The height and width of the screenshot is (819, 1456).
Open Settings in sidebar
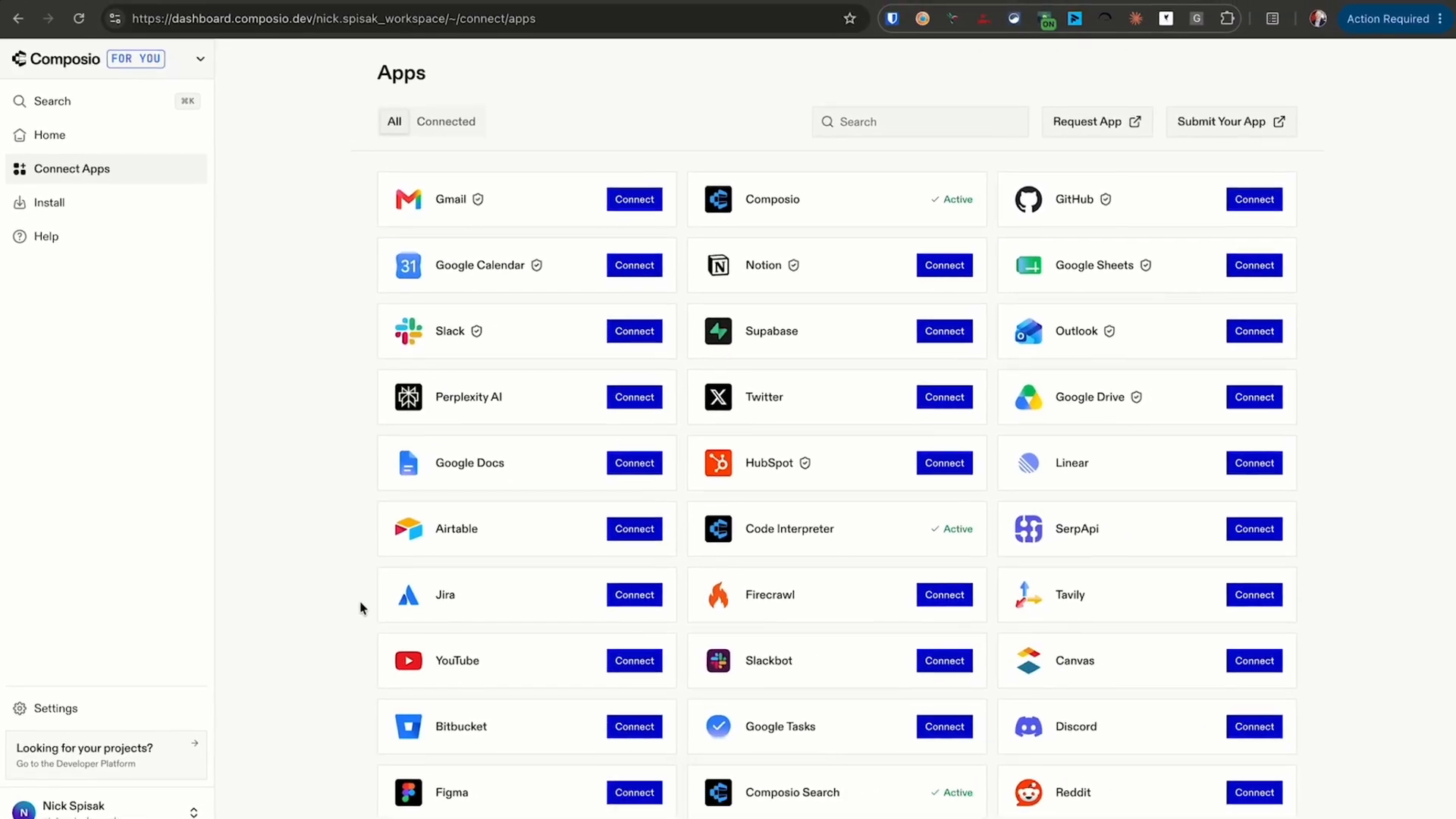pyautogui.click(x=106, y=708)
